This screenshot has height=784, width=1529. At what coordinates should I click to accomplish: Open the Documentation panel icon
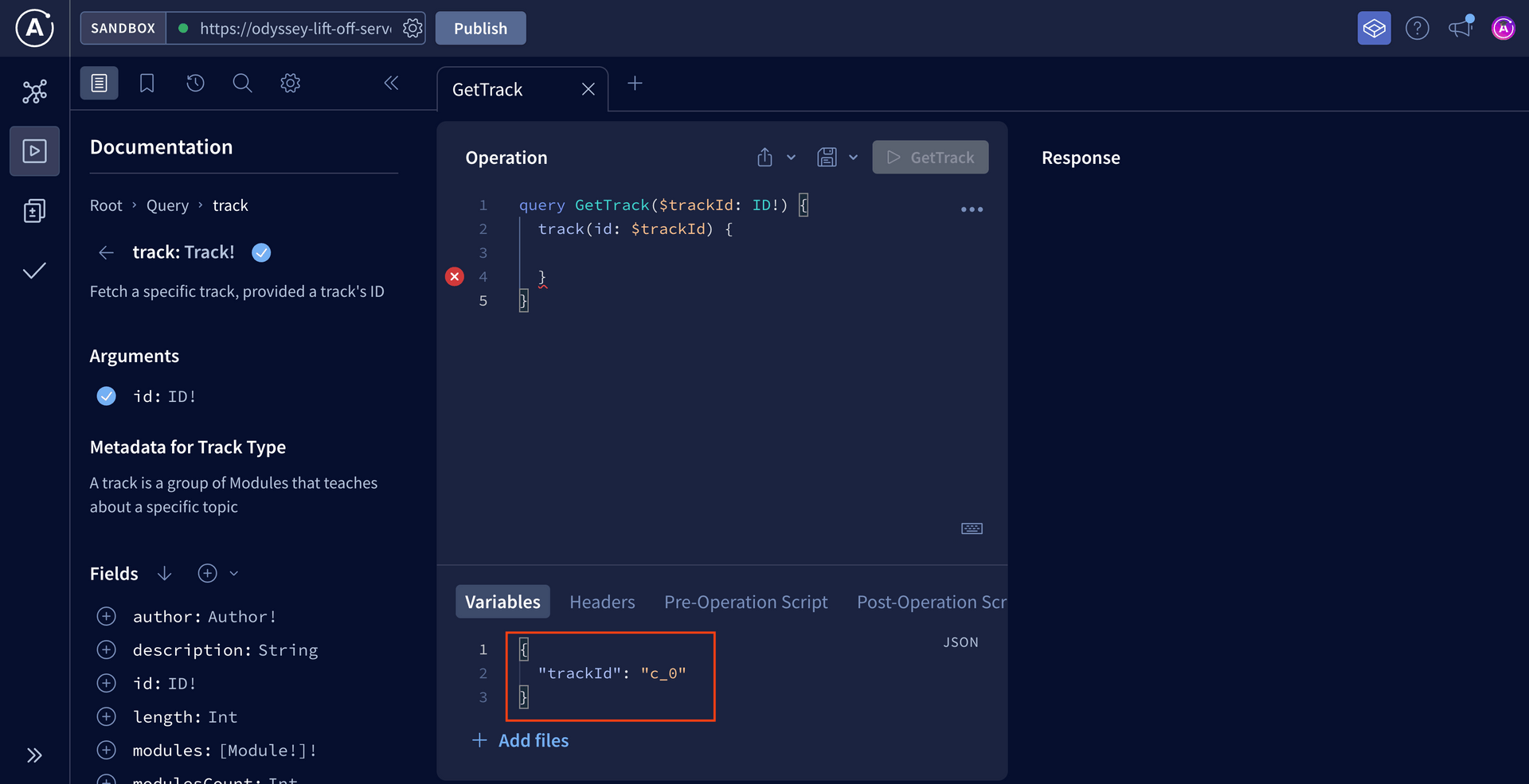(x=99, y=82)
